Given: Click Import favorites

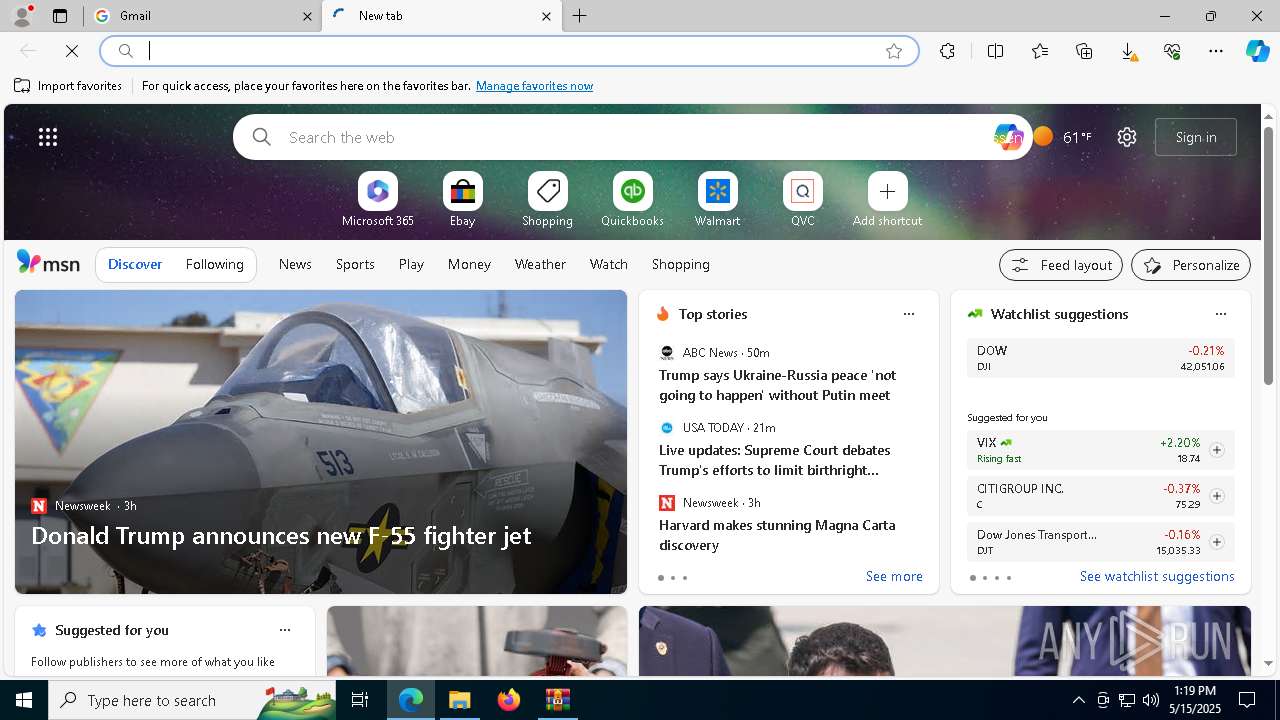Looking at the screenshot, I should click(68, 86).
